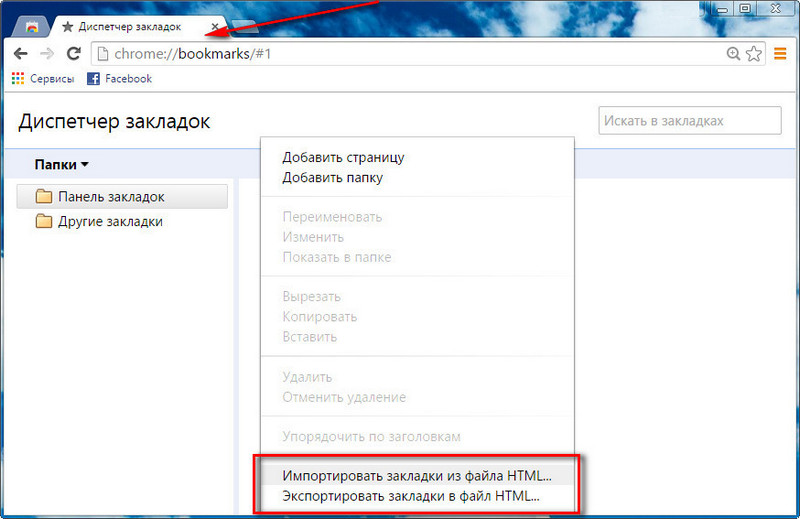Click the bookmark star in the address bar
The height and width of the screenshot is (519, 800).
pyautogui.click(x=755, y=54)
